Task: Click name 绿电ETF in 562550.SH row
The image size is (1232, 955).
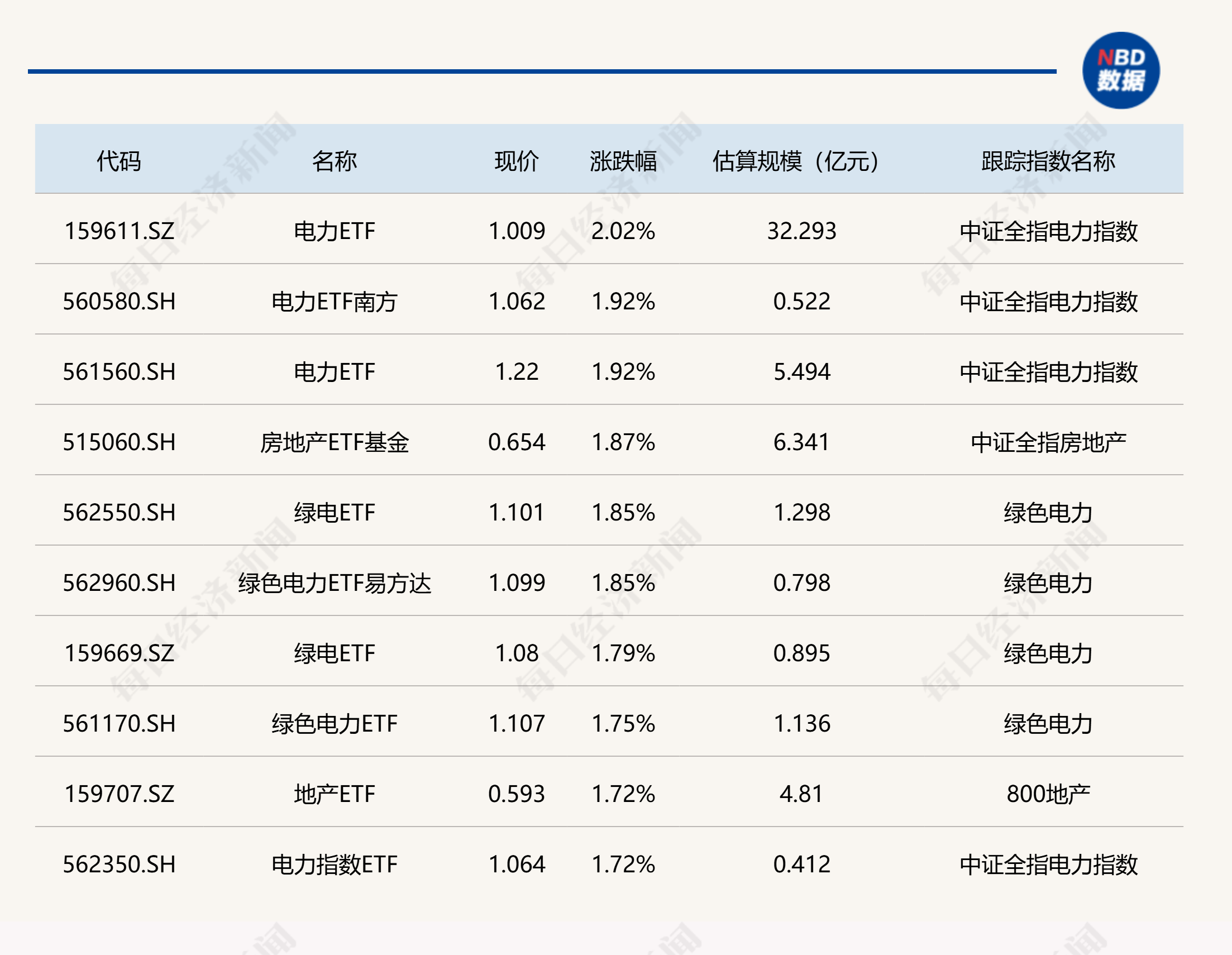Action: point(335,512)
